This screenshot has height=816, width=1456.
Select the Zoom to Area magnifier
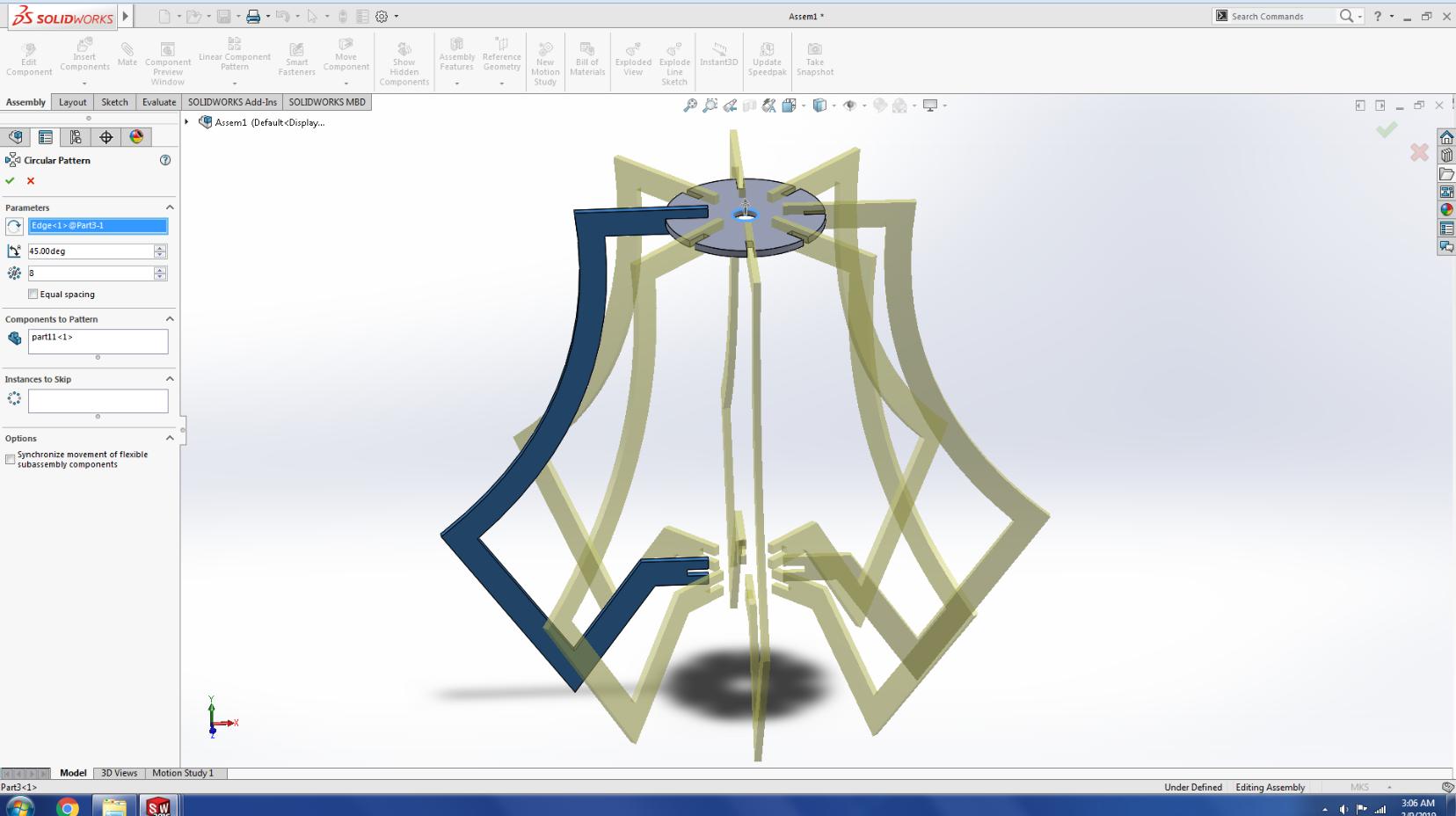[x=710, y=106]
